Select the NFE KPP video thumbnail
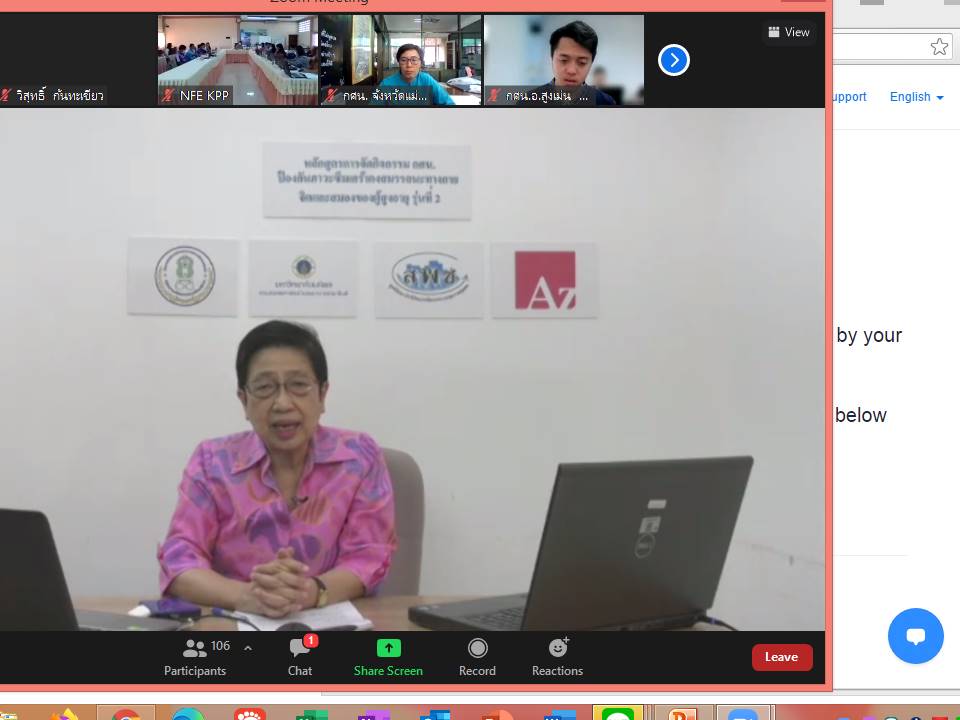 point(238,60)
